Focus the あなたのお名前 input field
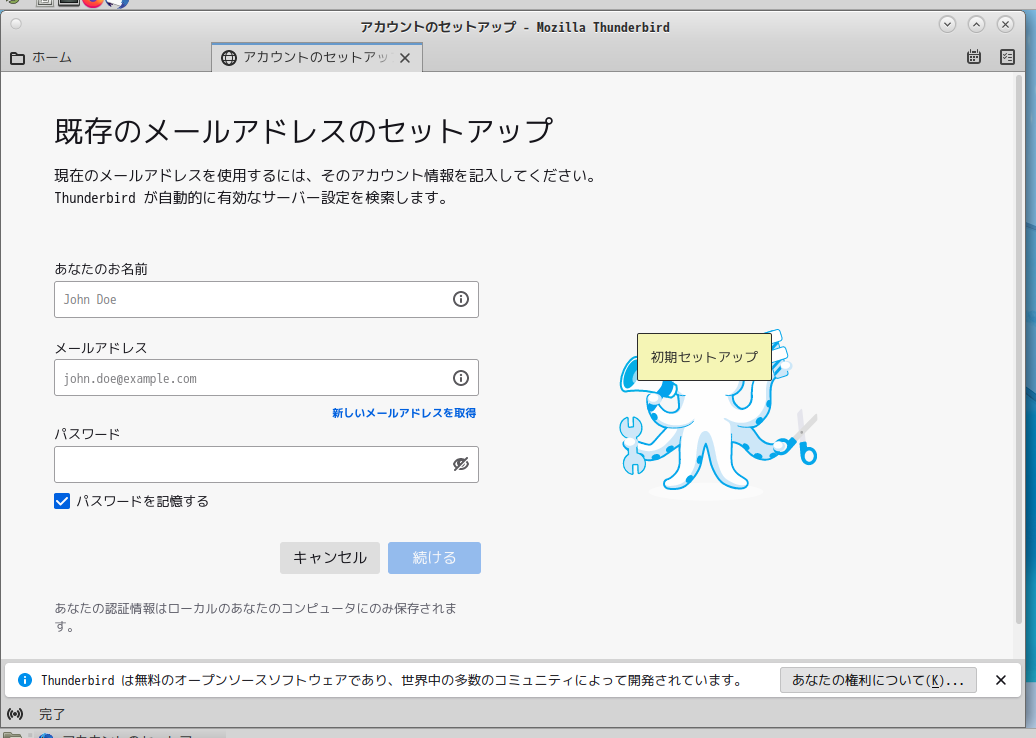 [266, 299]
